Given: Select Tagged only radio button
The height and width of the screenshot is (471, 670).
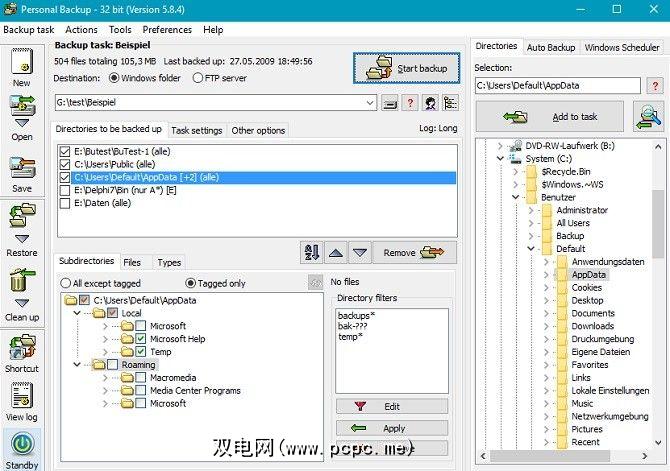Looking at the screenshot, I should point(191,283).
